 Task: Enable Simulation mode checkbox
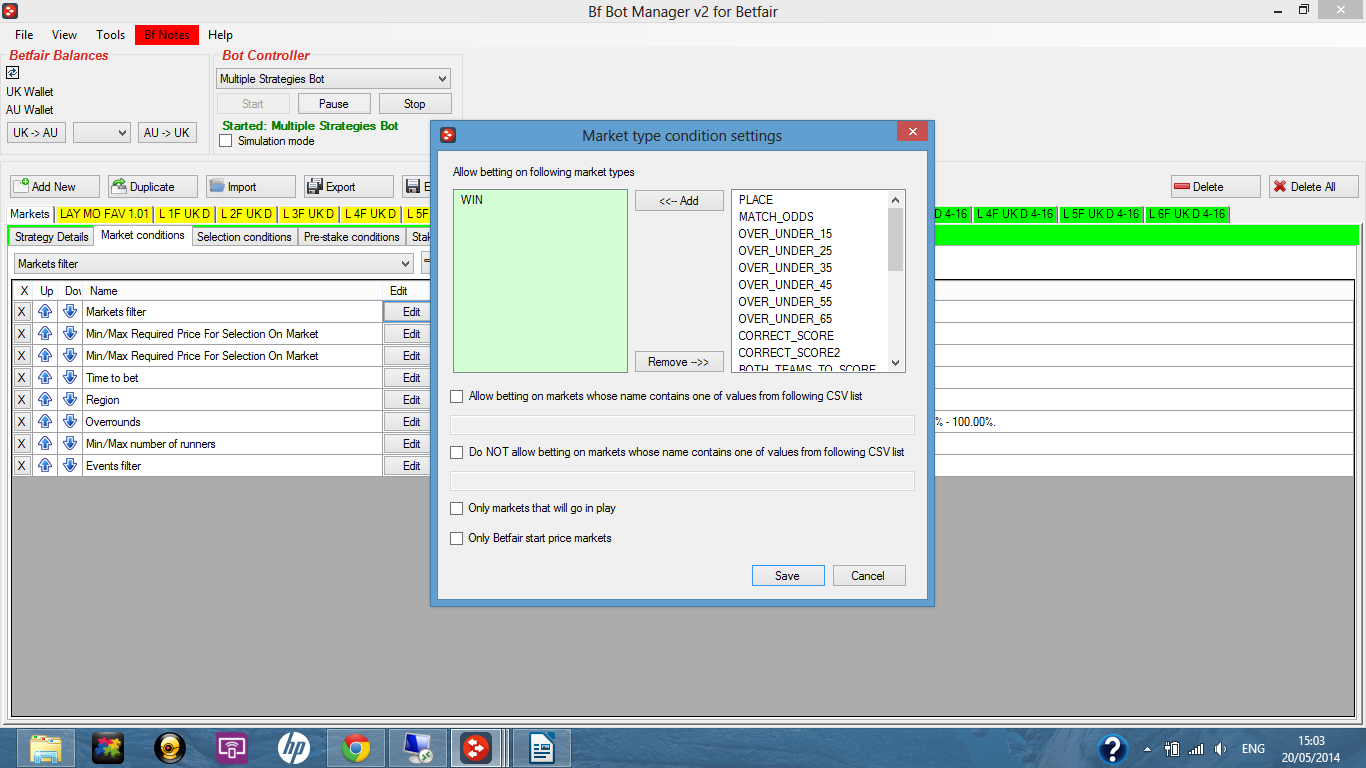(225, 141)
